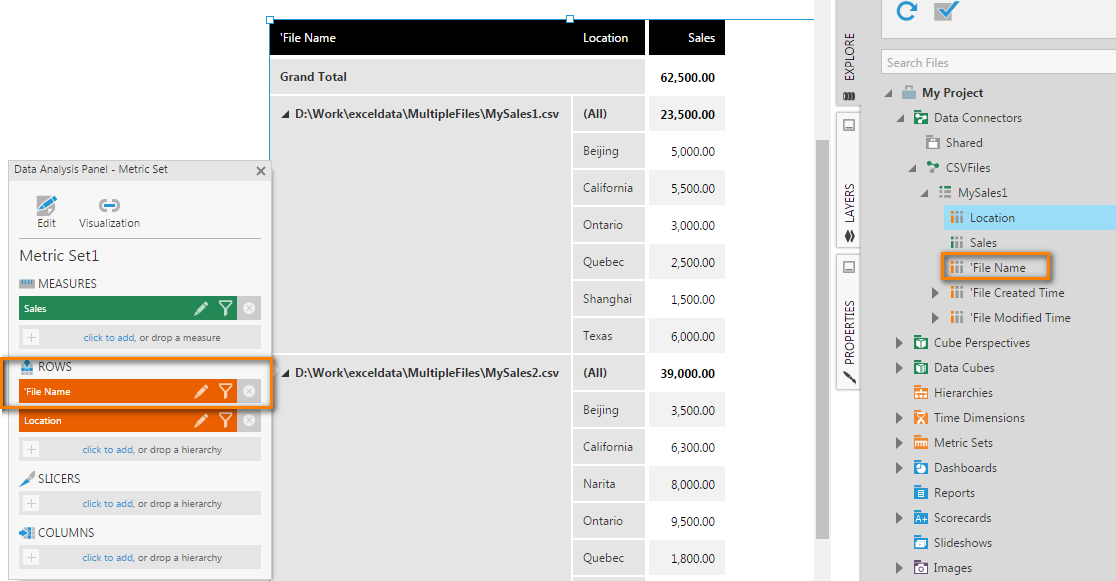The width and height of the screenshot is (1116, 581).
Task: Click the pencil icon on Sales measure
Action: coord(201,309)
